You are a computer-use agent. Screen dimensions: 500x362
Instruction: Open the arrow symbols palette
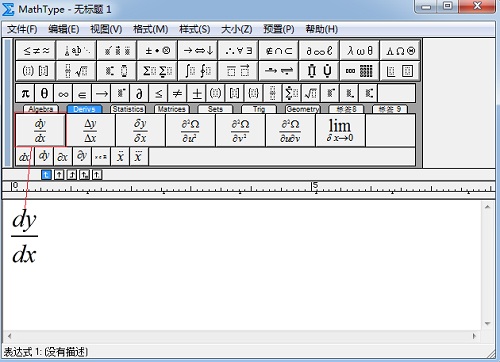[x=198, y=51]
